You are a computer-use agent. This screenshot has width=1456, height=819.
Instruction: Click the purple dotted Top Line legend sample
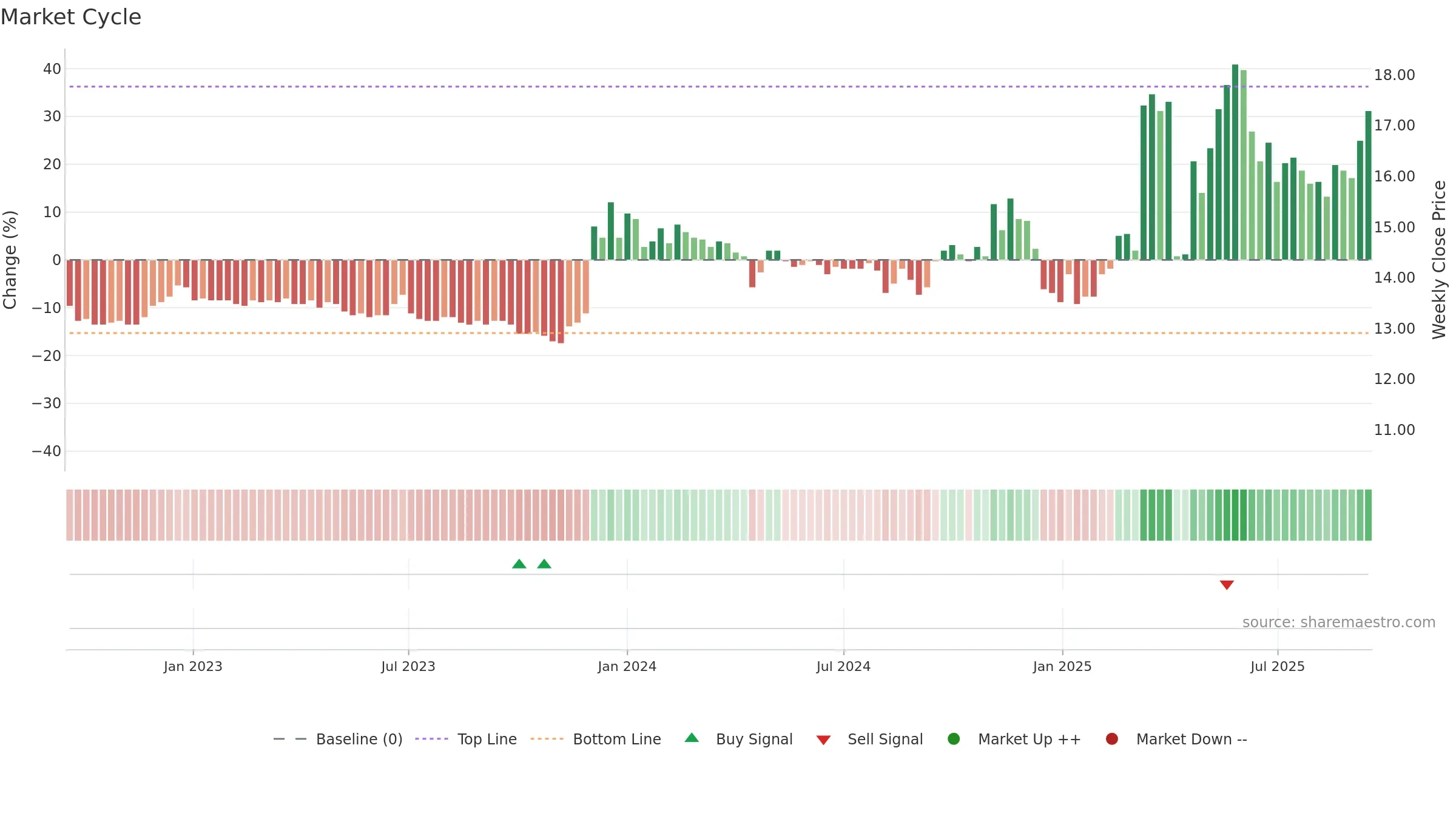point(431,739)
